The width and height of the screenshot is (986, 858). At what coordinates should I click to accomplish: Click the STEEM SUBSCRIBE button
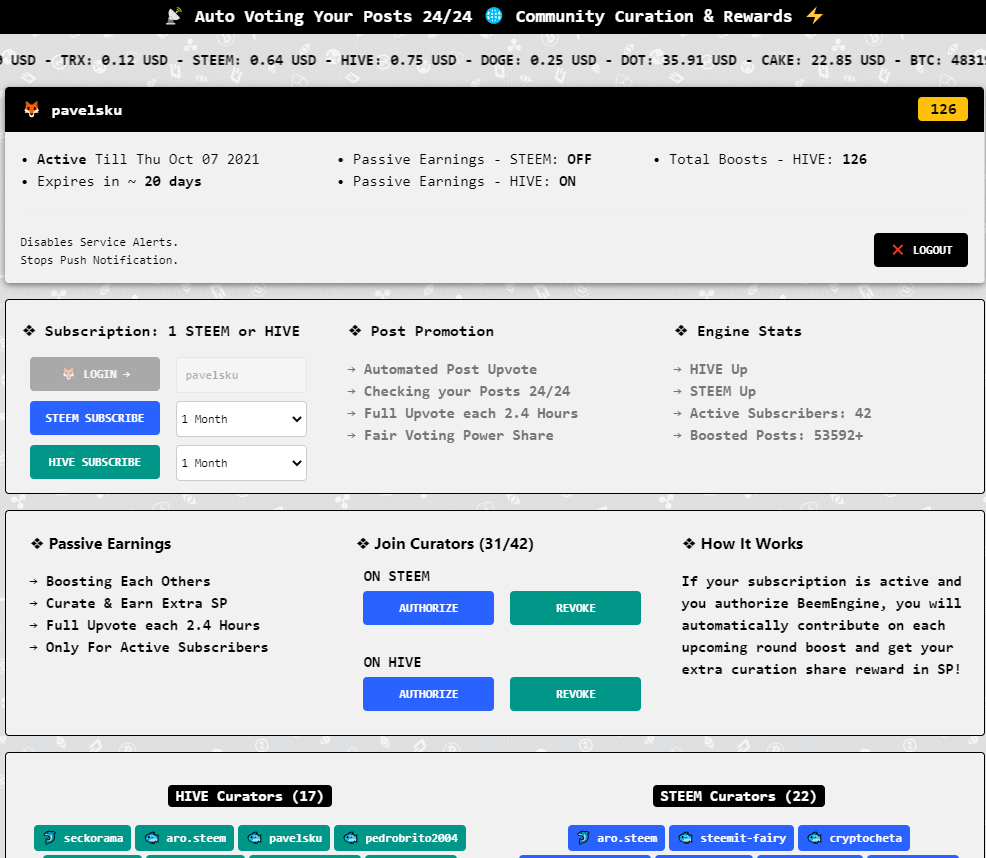pos(95,418)
